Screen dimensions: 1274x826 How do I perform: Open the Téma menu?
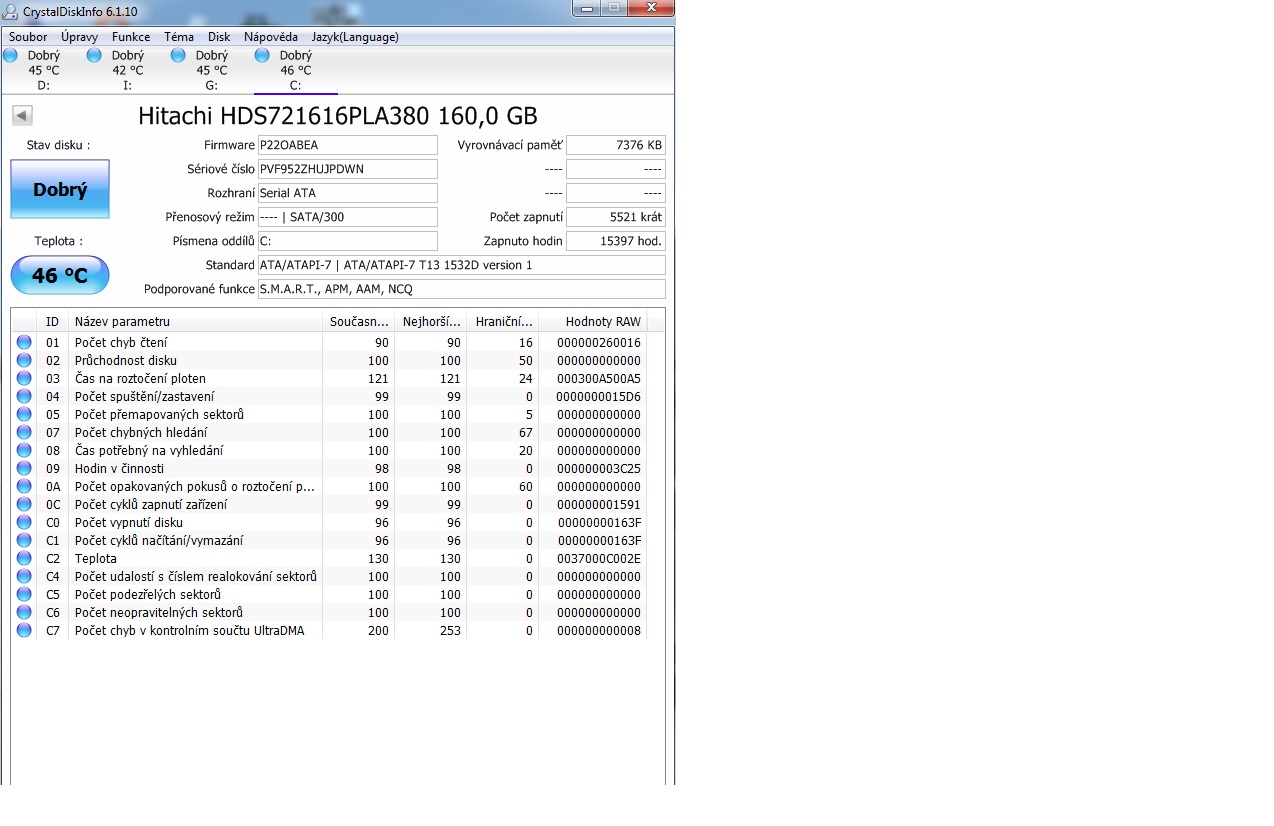(179, 37)
